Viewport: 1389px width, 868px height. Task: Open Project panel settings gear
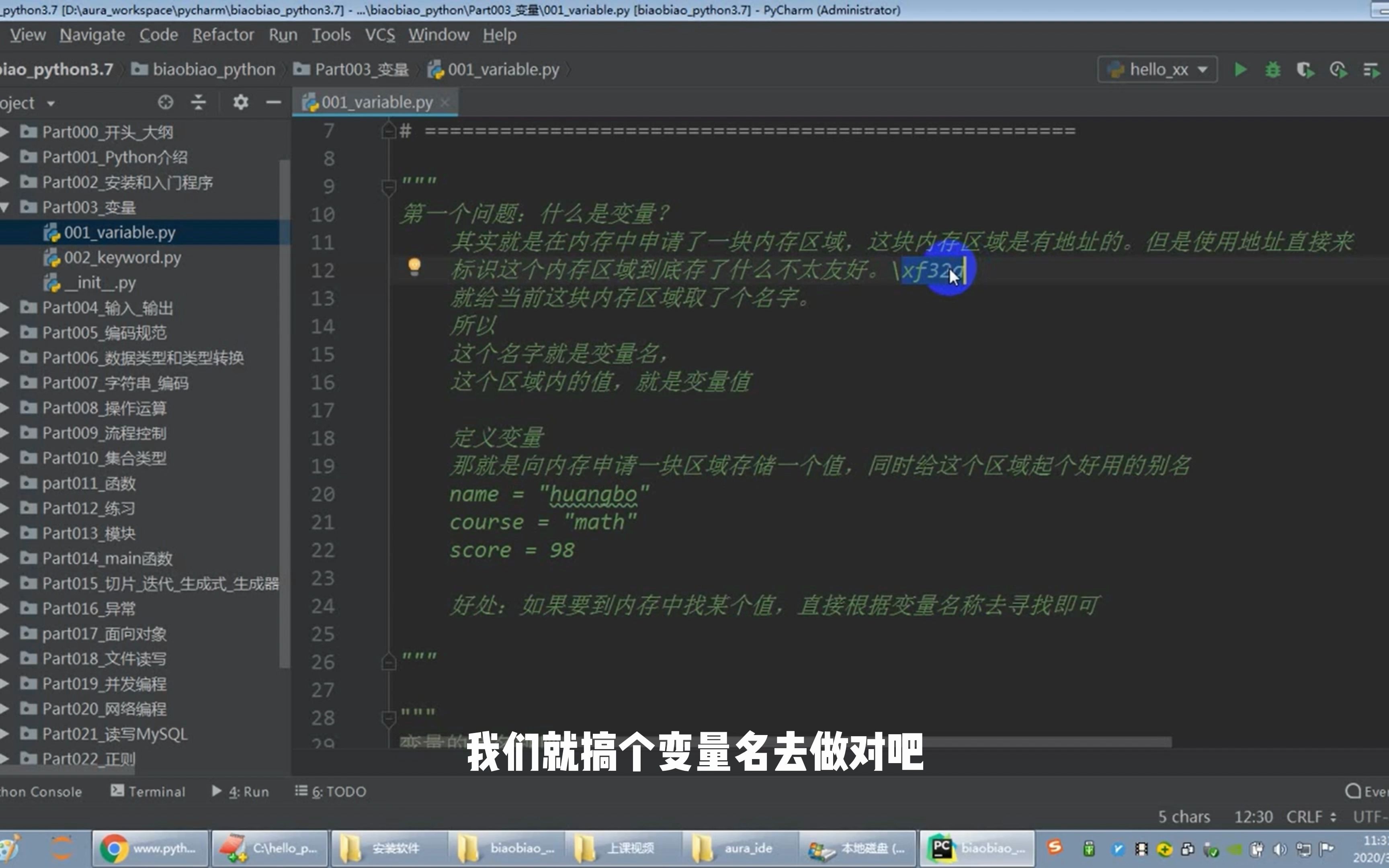(x=240, y=103)
